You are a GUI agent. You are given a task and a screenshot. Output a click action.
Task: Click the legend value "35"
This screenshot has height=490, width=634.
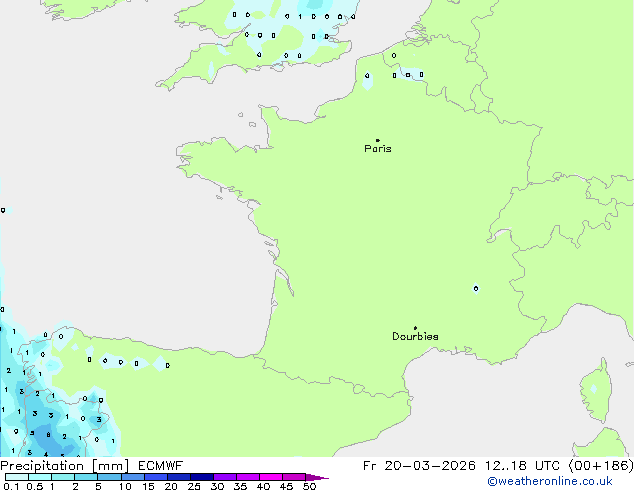coord(240,486)
